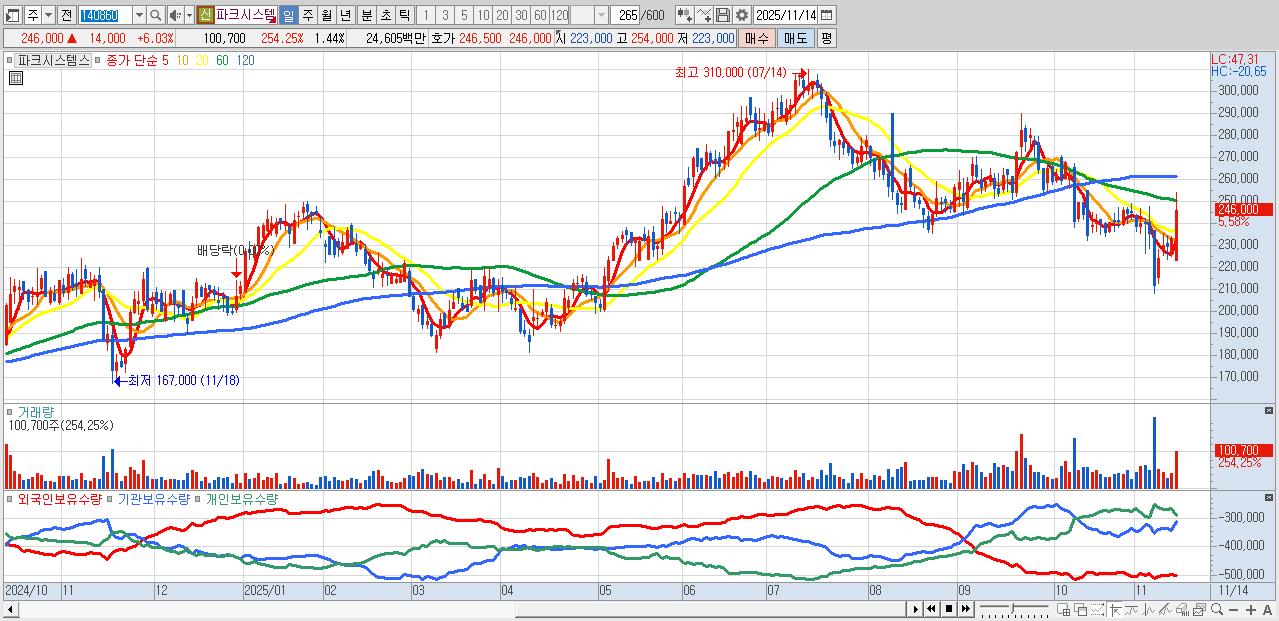
Task: Click the 신 credit badge icon
Action: 205,15
